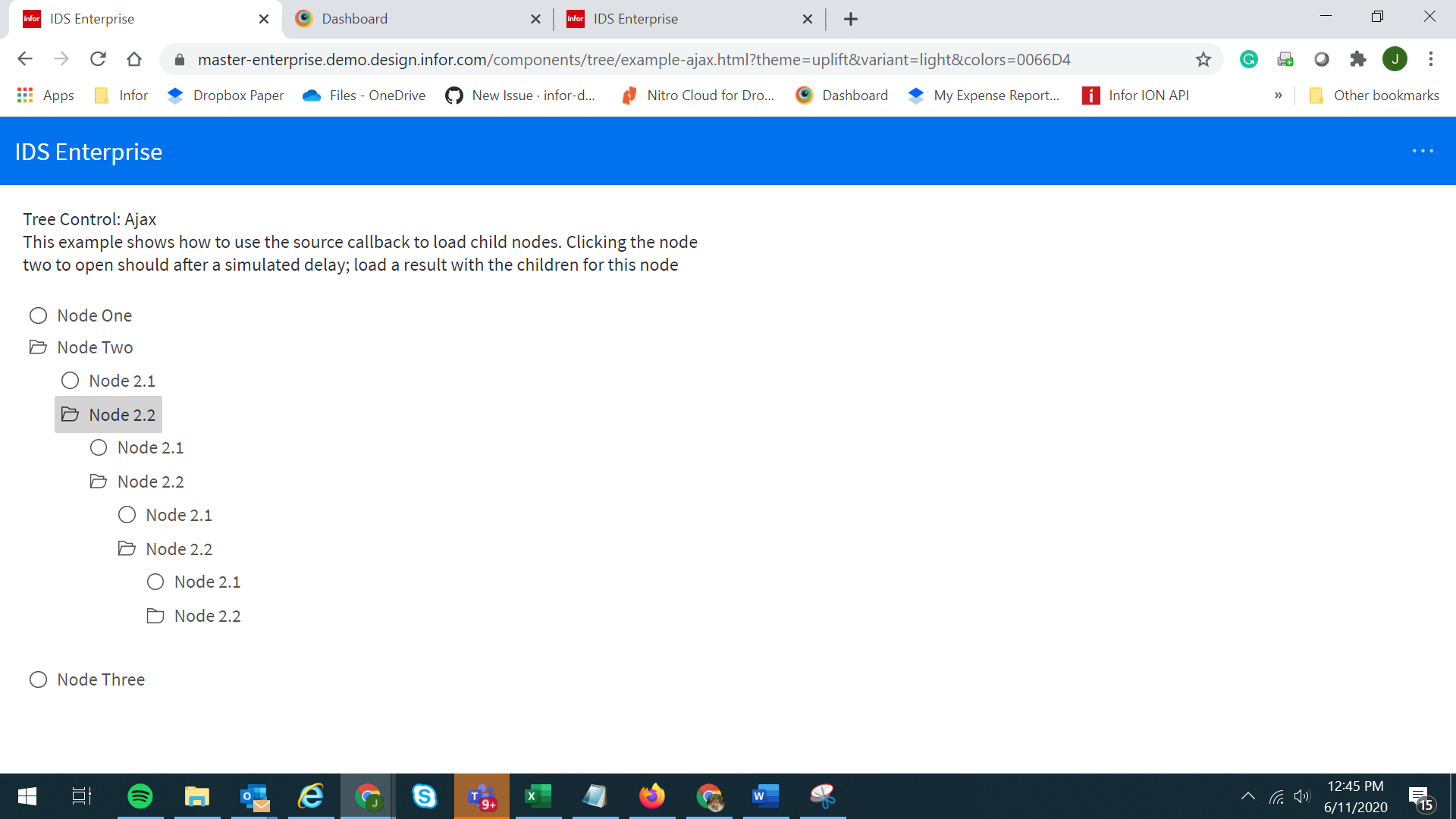Select the Node Three circle
Screen dimensions: 1456x819
click(38, 679)
